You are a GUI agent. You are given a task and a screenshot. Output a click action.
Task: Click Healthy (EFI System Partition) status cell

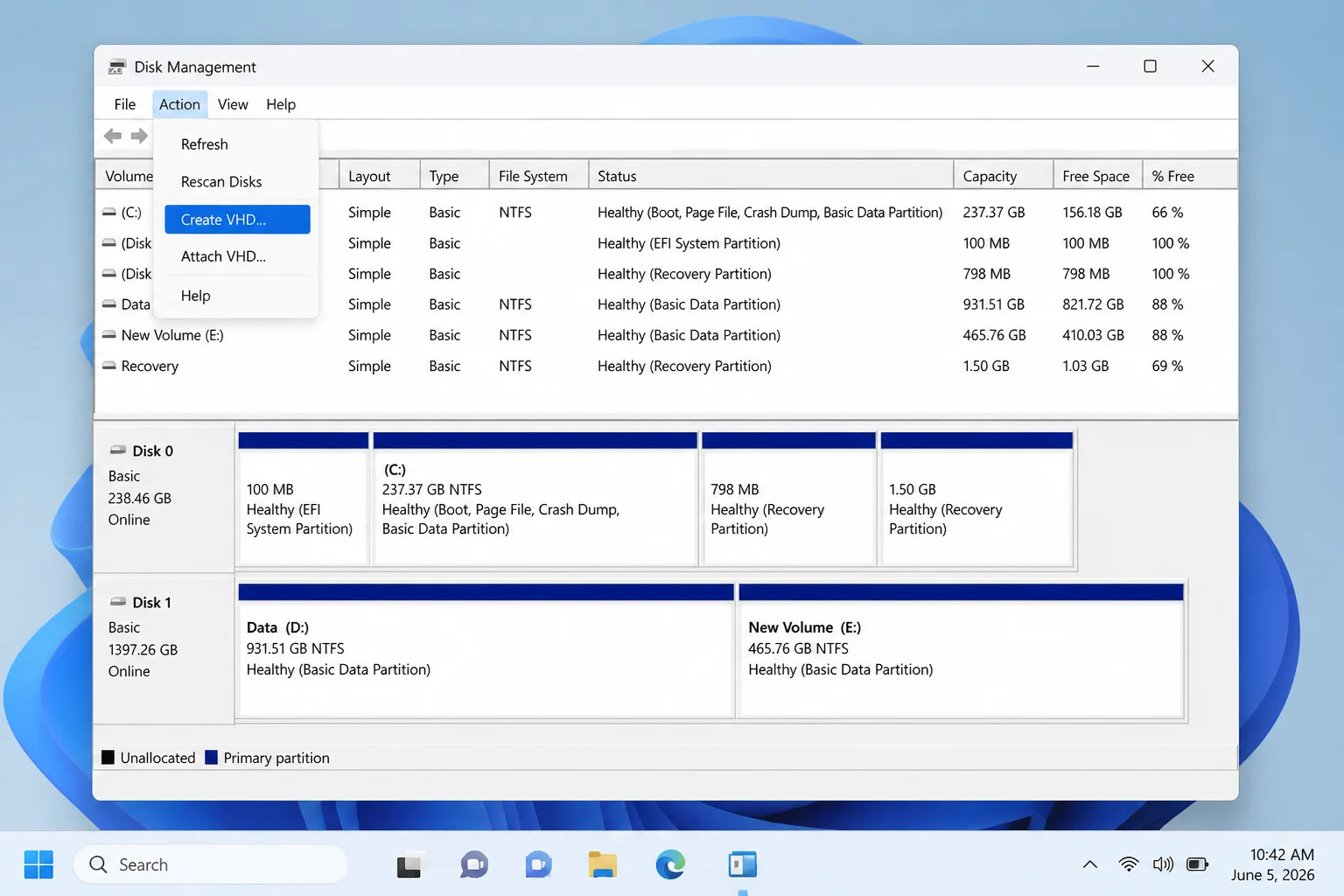pos(689,243)
